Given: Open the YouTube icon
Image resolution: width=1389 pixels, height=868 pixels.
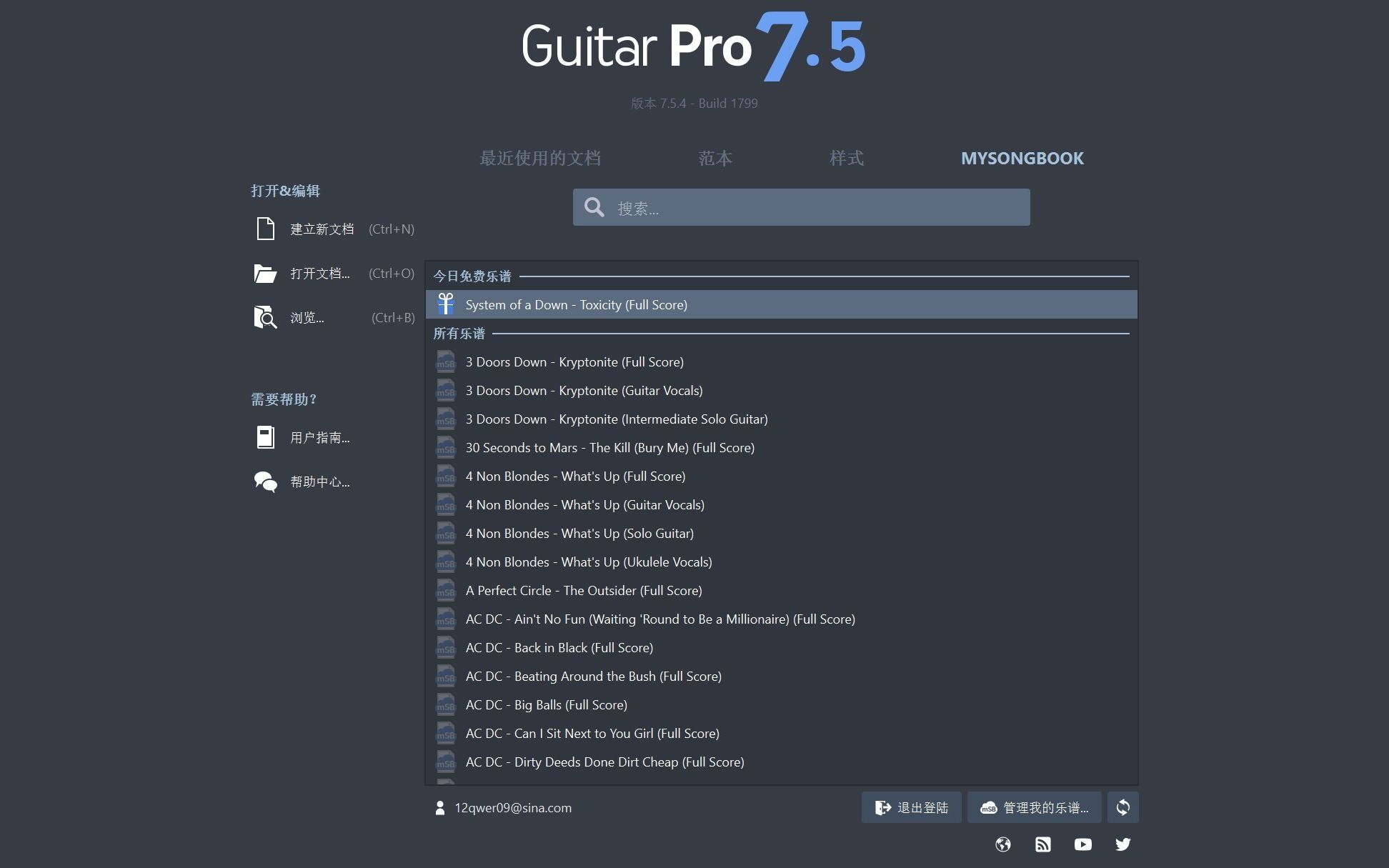Looking at the screenshot, I should tap(1083, 844).
